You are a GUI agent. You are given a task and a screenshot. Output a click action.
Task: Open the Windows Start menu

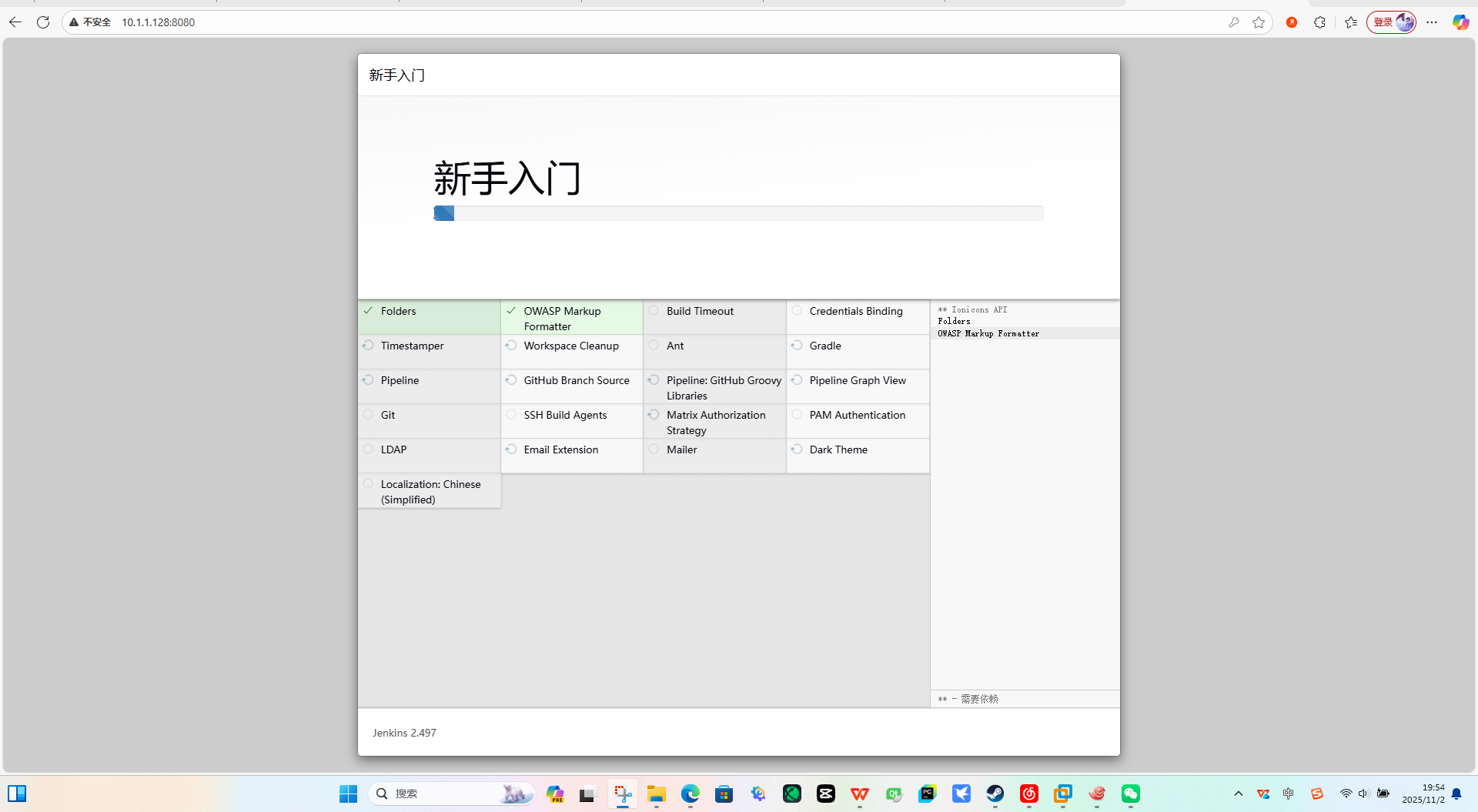click(x=349, y=794)
